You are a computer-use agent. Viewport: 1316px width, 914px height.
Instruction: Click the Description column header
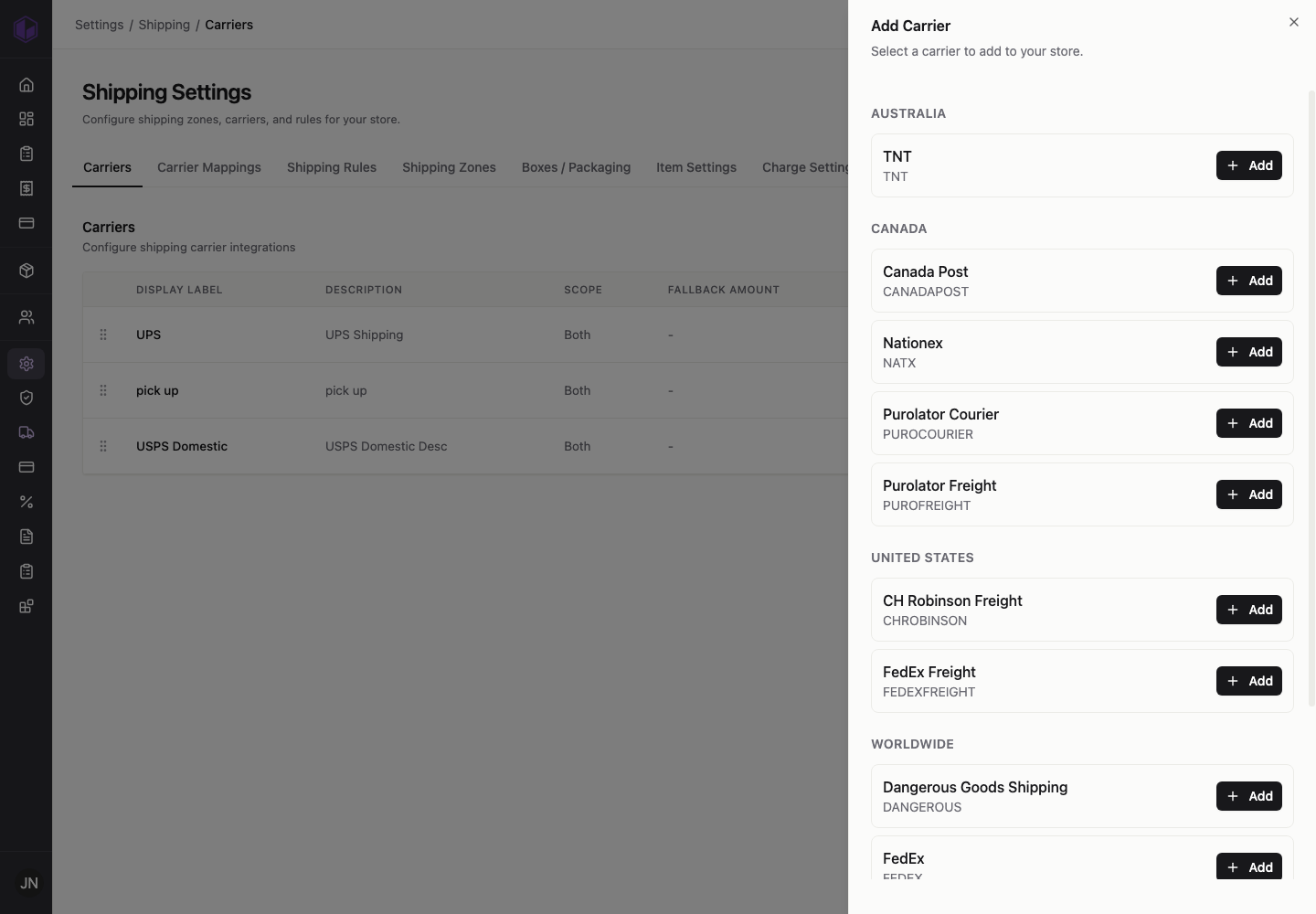pyautogui.click(x=364, y=290)
